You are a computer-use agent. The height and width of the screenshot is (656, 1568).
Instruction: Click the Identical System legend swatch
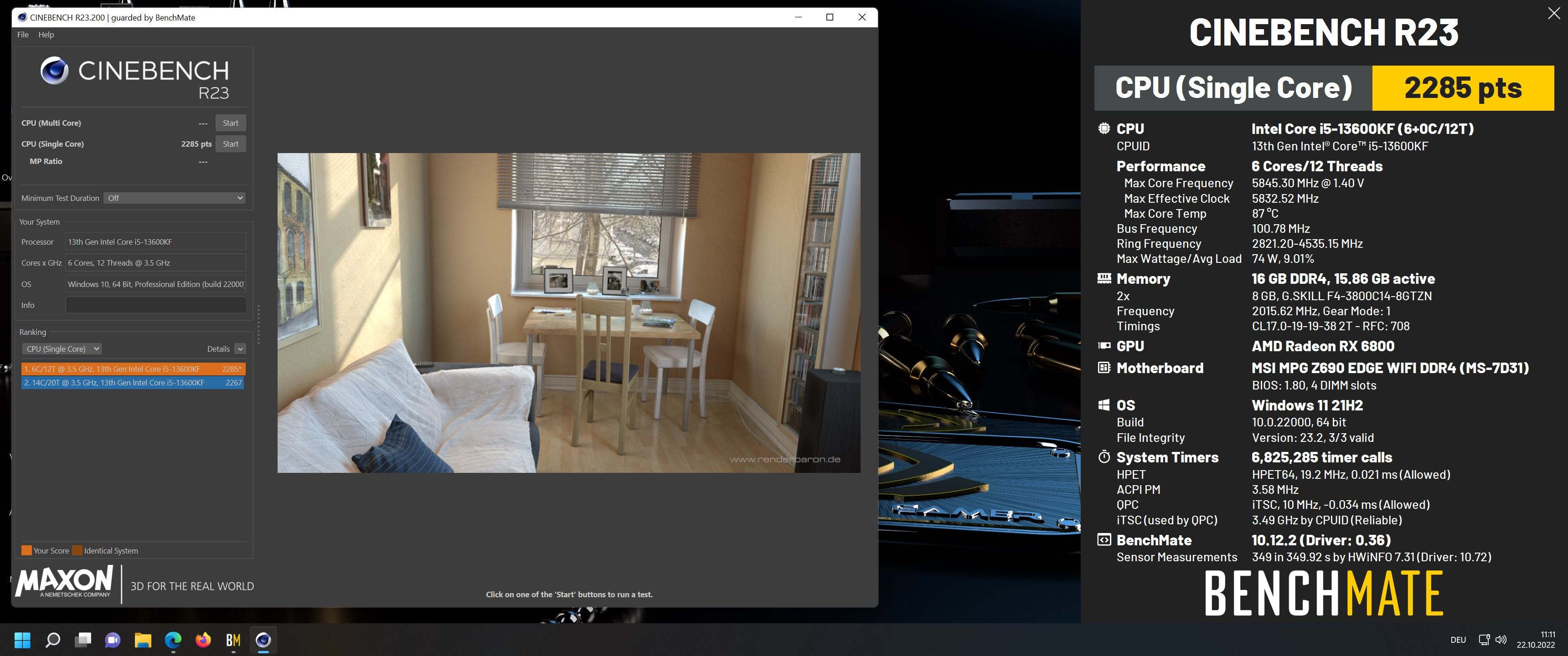click(77, 551)
